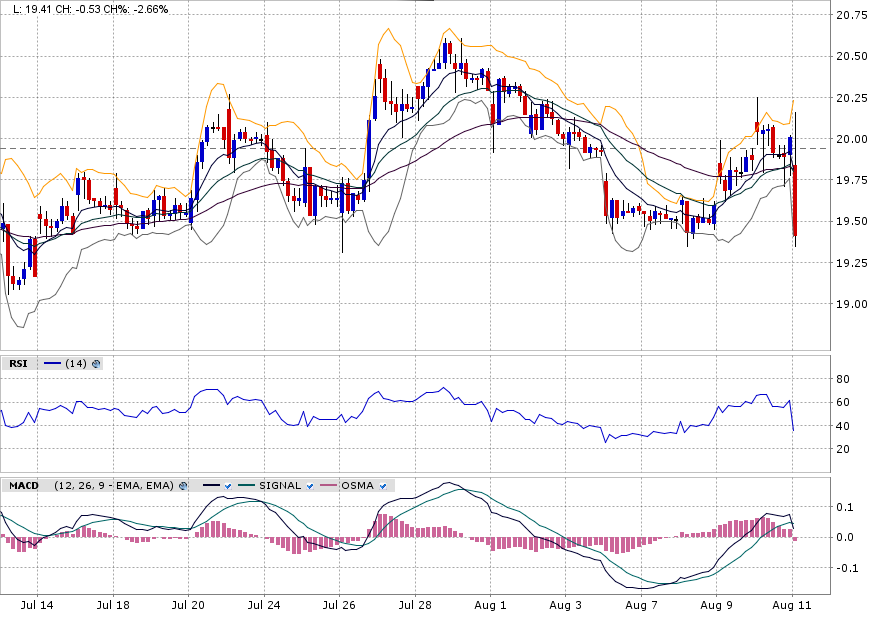The height and width of the screenshot is (619, 876).
Task: Click the Jul 28 date axis label
Action: point(415,605)
